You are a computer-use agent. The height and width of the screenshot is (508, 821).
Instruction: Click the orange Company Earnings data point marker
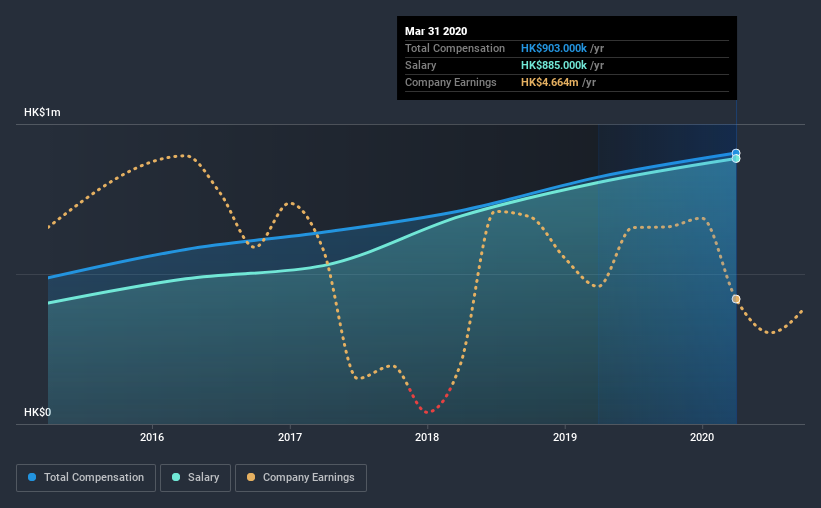(736, 299)
